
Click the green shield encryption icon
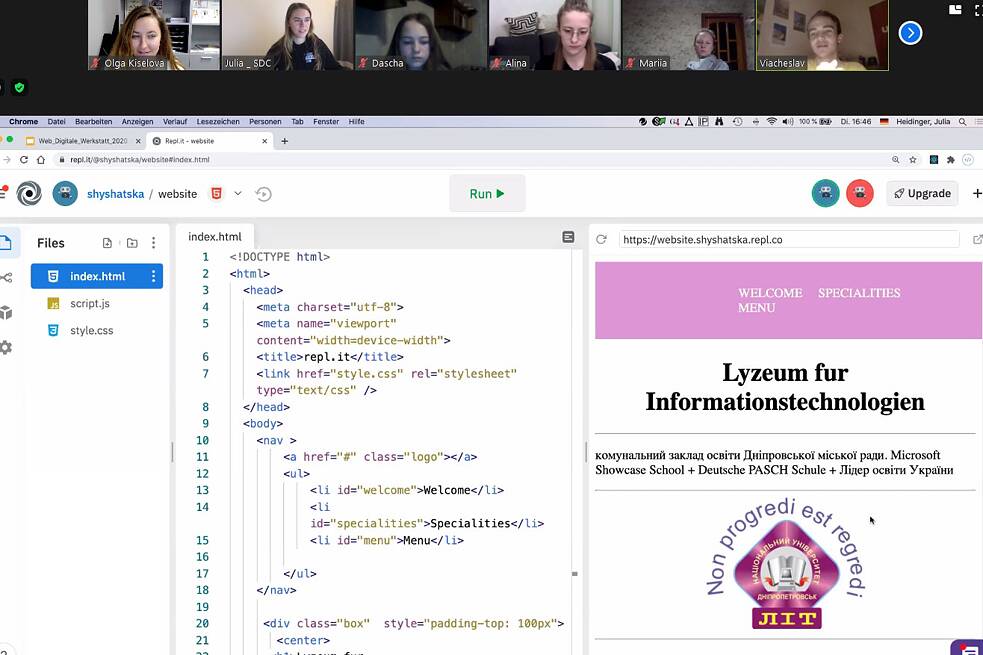click(19, 87)
